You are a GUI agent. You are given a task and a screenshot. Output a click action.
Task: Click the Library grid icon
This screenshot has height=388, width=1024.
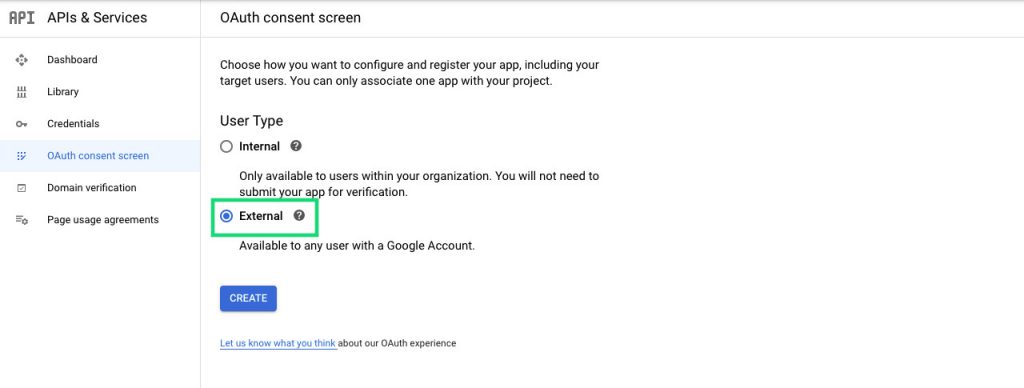tap(22, 92)
